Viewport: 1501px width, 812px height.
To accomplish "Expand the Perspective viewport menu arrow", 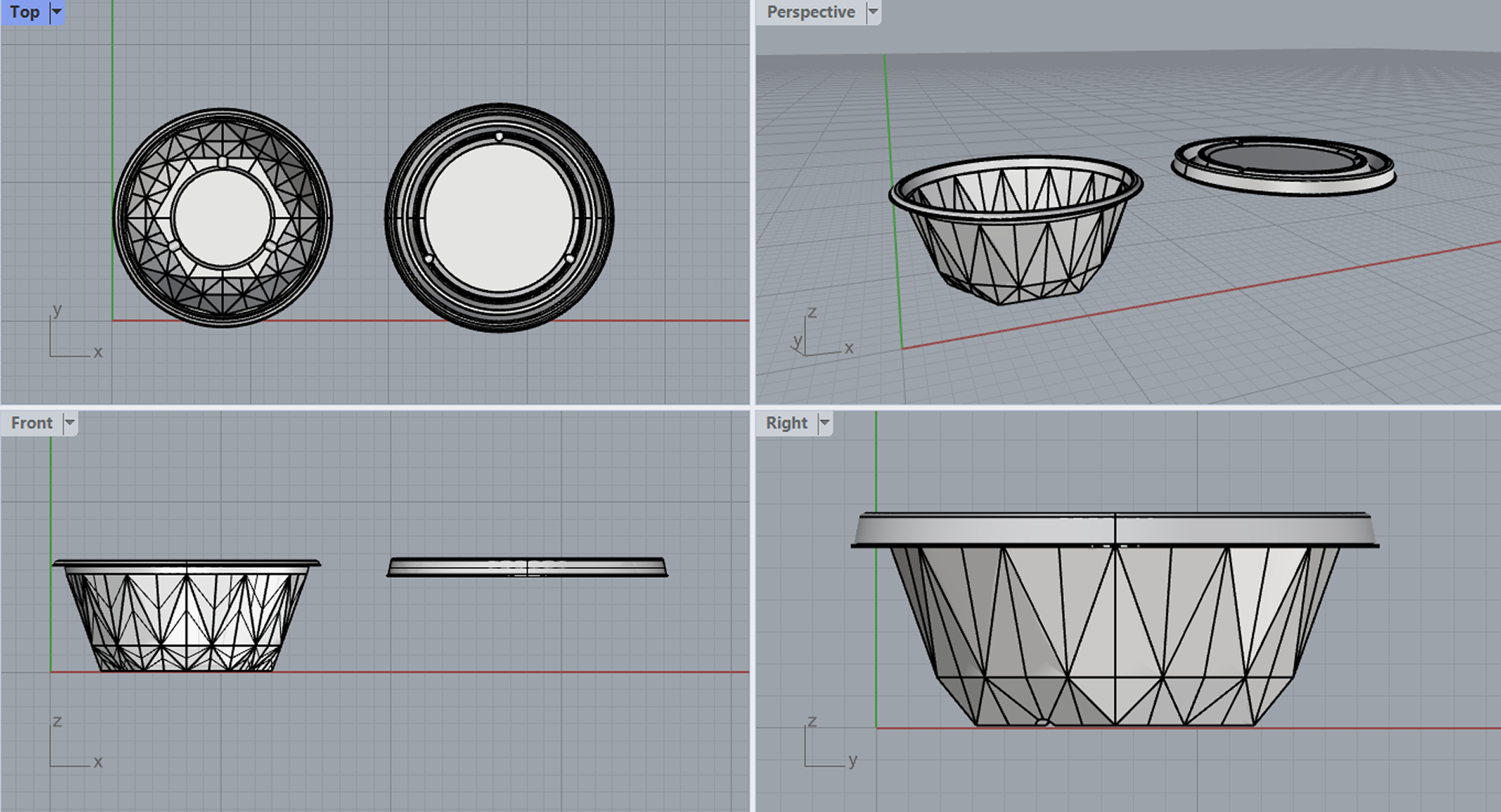I will (873, 12).
